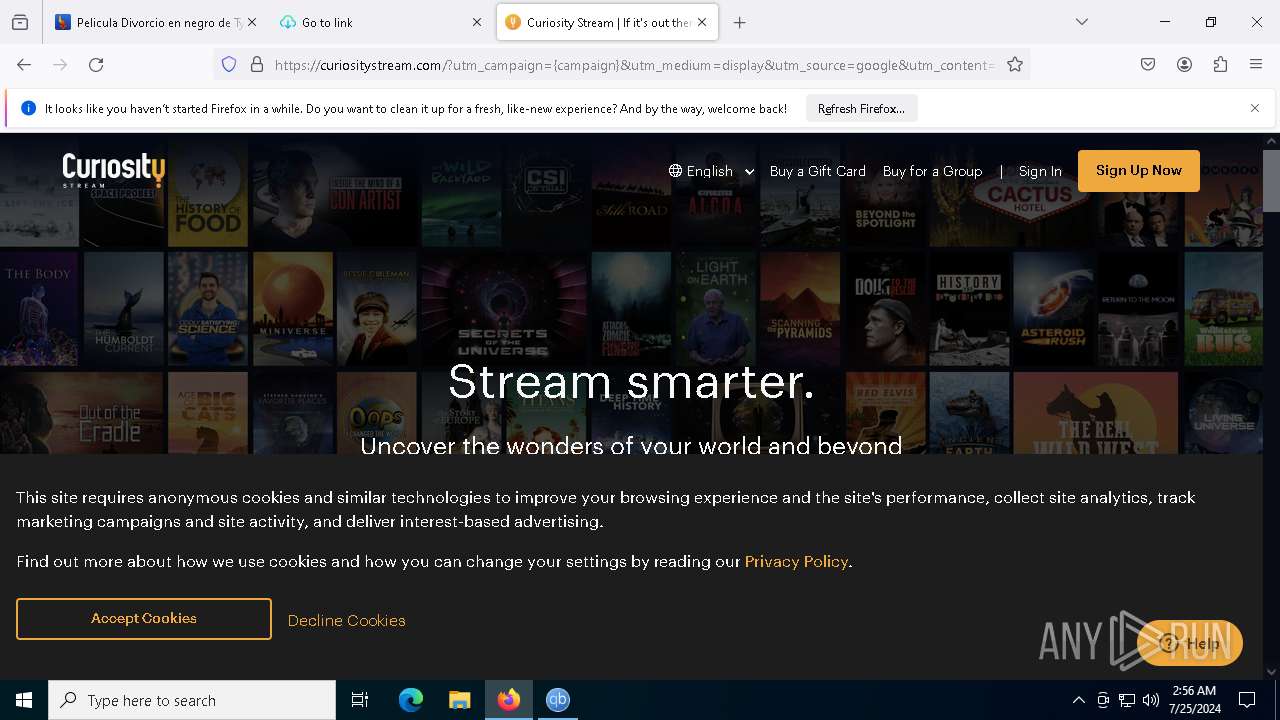Open the Scanning the Pyramids thumbnail
Screen dimensions: 1280x720
tap(800, 308)
